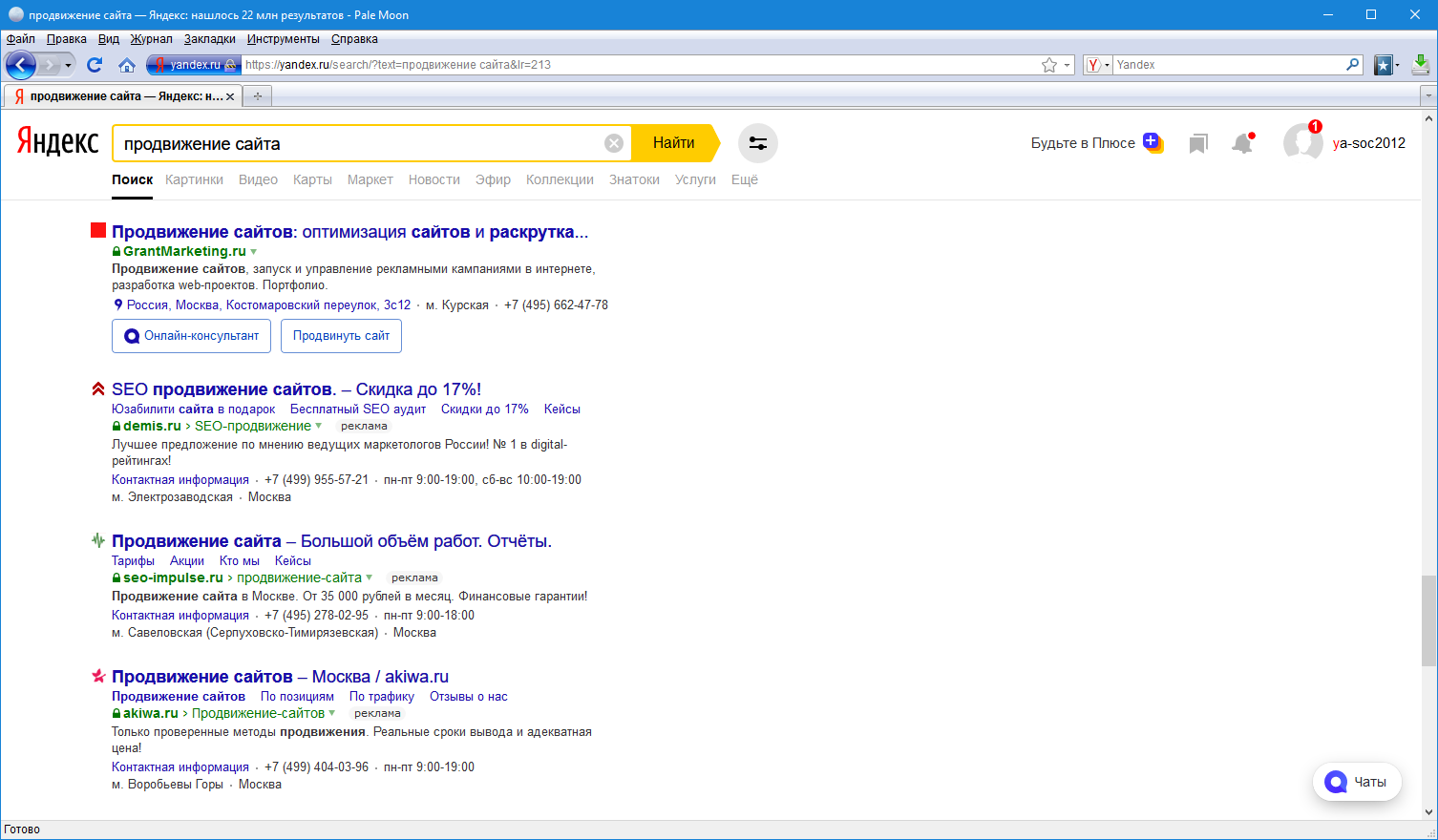
Task: Click the demis.ru result favicon
Action: 98,388
